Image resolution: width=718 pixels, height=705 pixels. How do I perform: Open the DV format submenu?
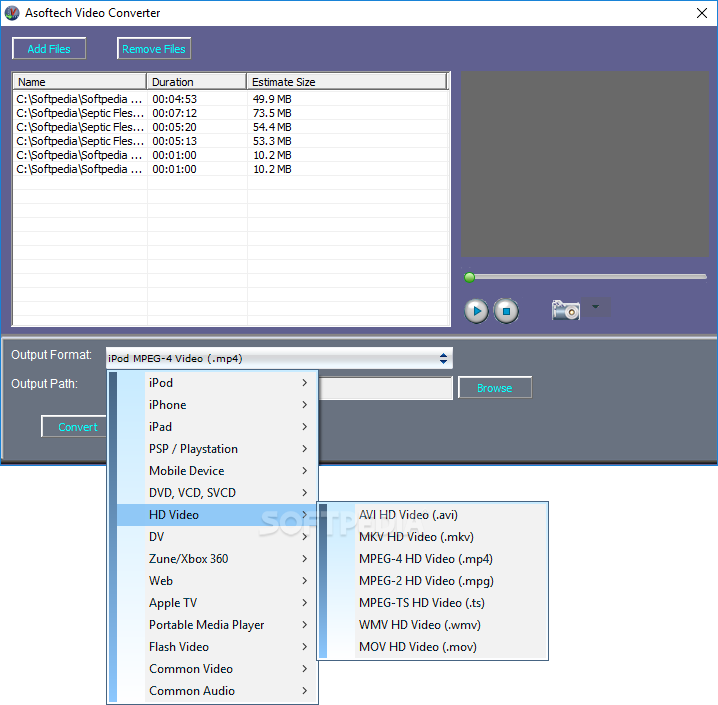point(217,537)
